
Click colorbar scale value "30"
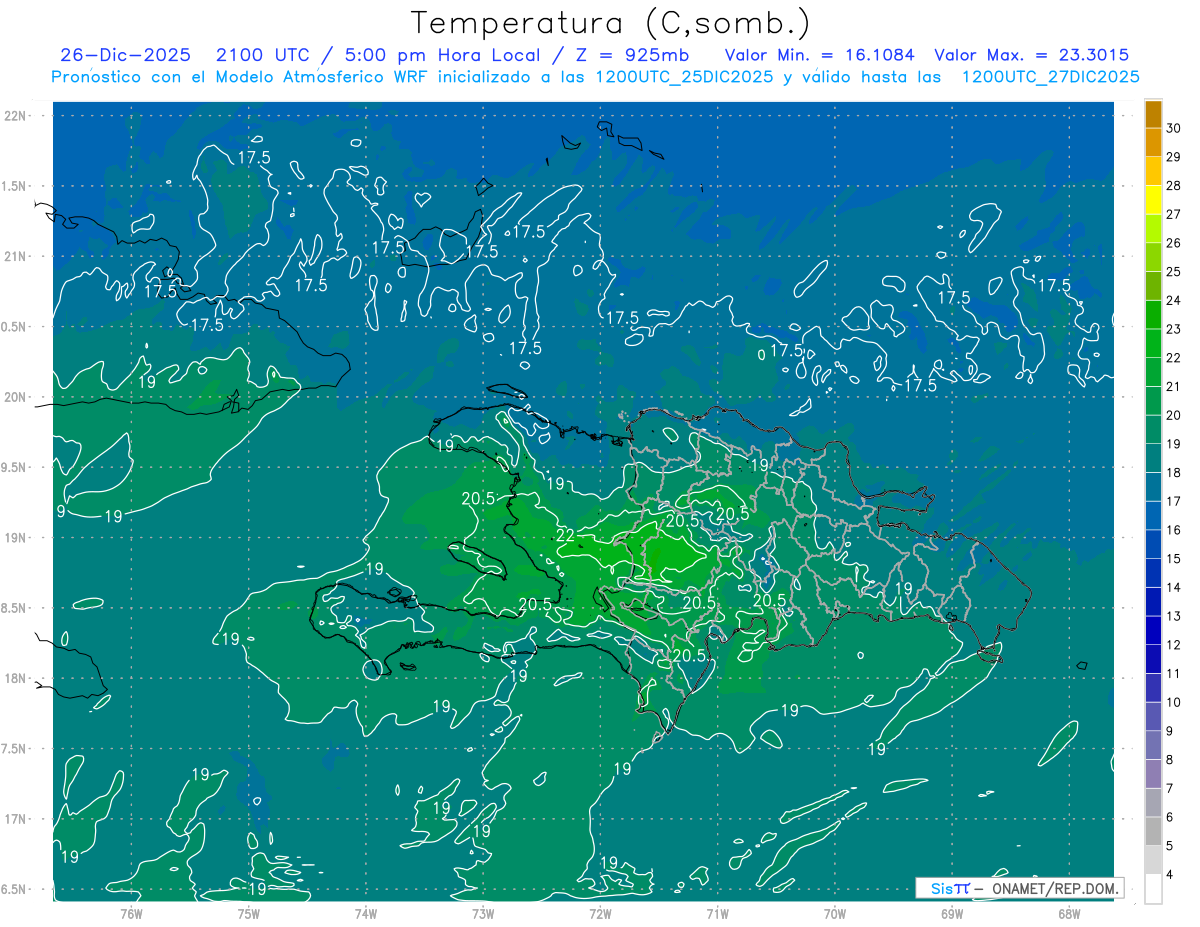pyautogui.click(x=1175, y=128)
